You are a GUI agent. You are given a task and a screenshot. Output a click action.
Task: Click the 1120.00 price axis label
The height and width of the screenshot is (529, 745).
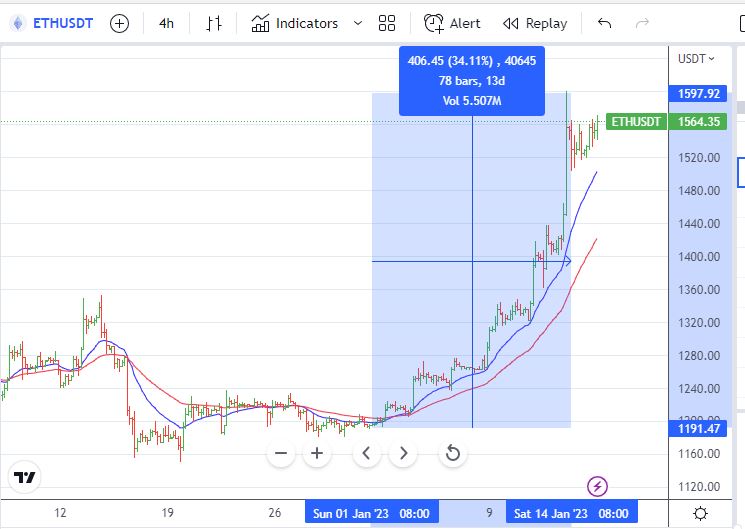[x=699, y=487]
